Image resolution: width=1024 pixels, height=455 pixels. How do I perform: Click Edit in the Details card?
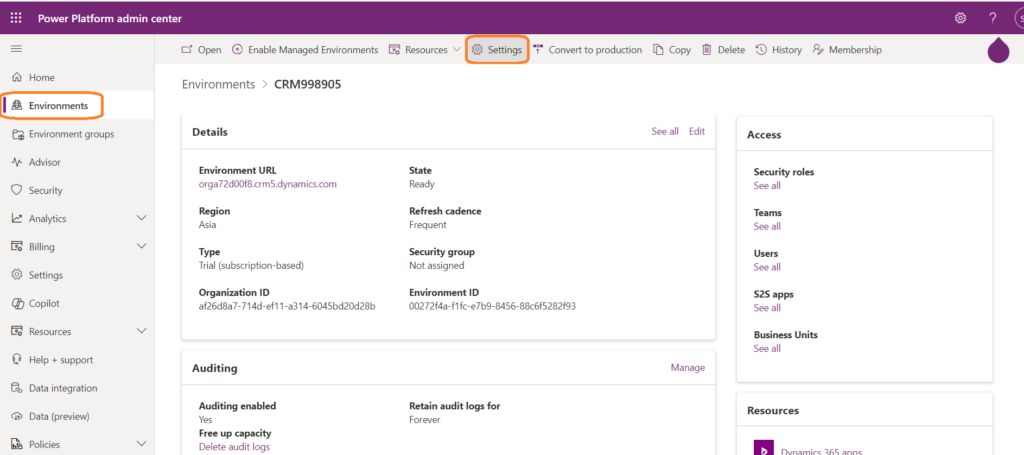coord(697,131)
